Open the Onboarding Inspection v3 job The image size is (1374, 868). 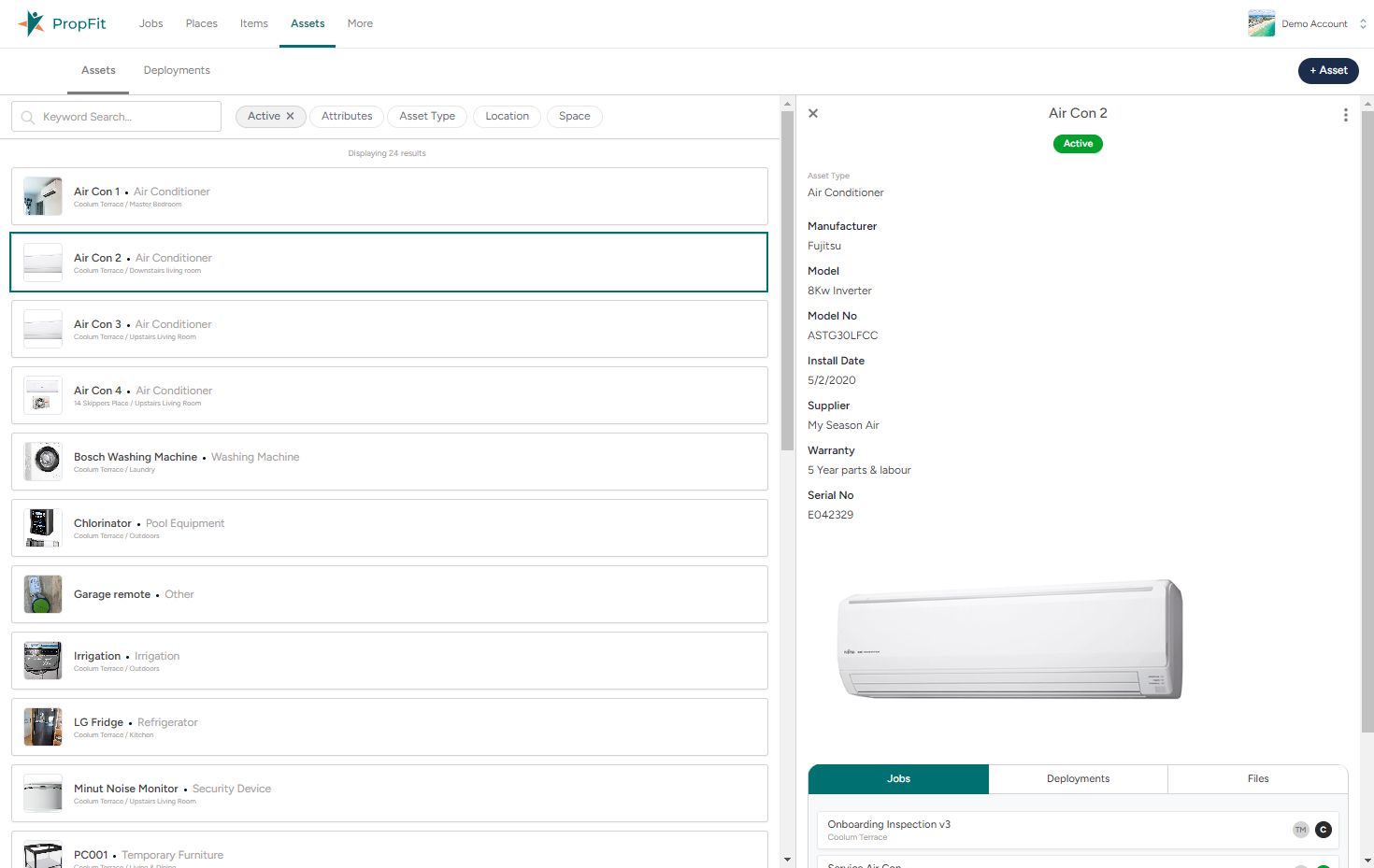[x=889, y=825]
